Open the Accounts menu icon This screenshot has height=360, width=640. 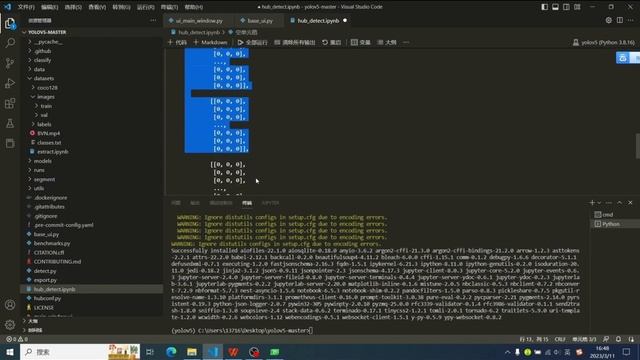pos(10,305)
